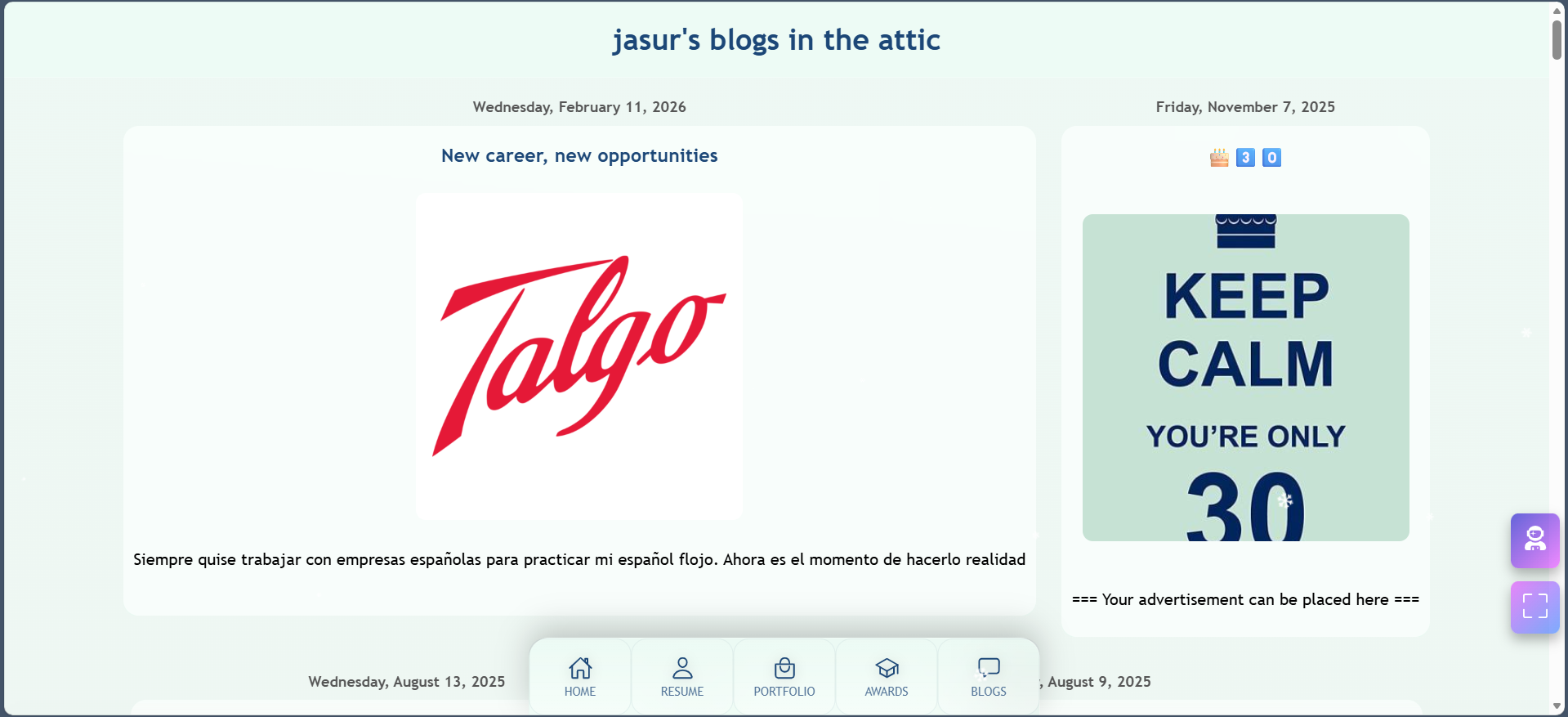The image size is (1568, 717).
Task: Open the Resume person icon
Action: [682, 668]
